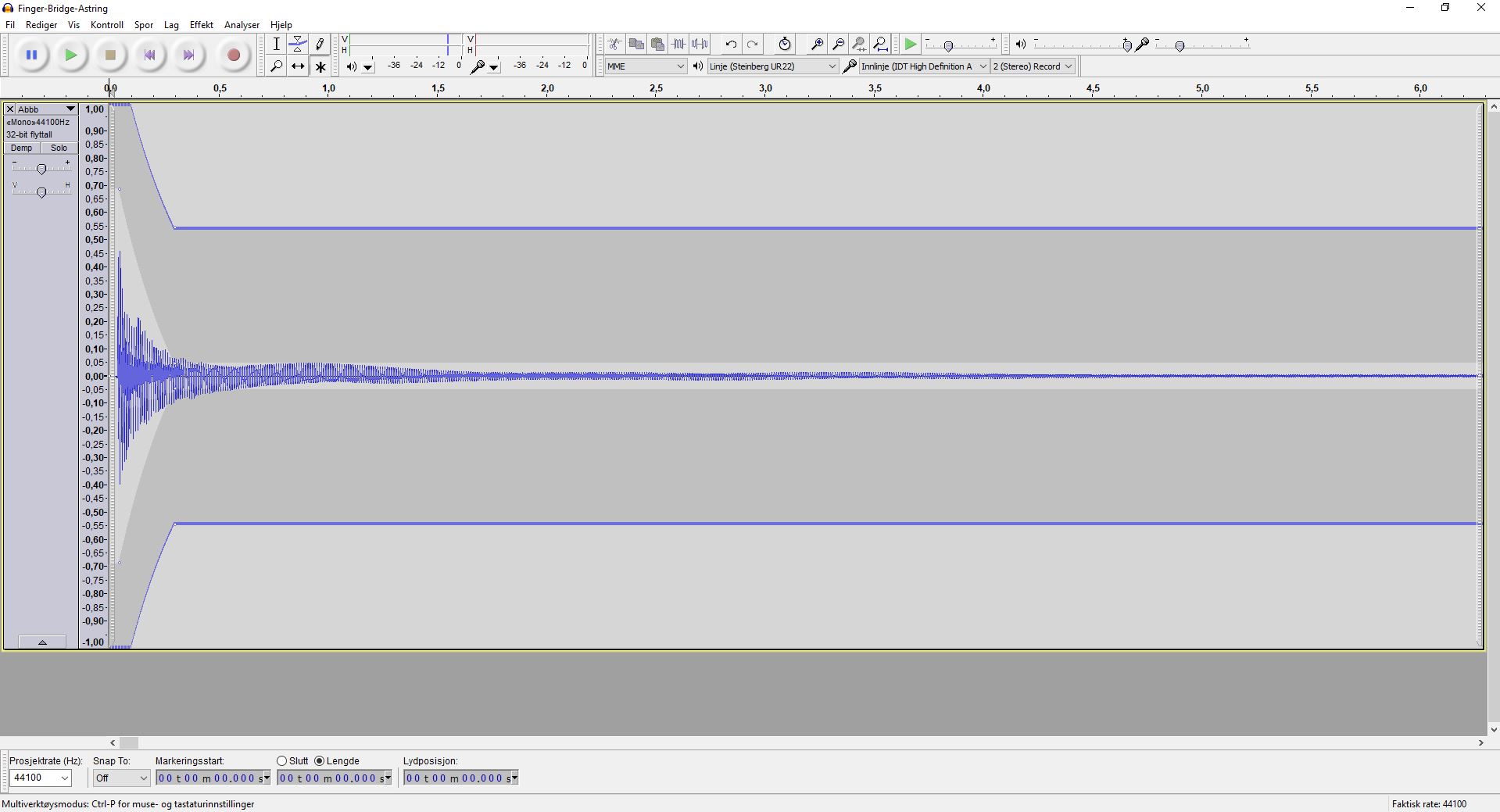
Task: Open the Effekt menu
Action: point(202,25)
